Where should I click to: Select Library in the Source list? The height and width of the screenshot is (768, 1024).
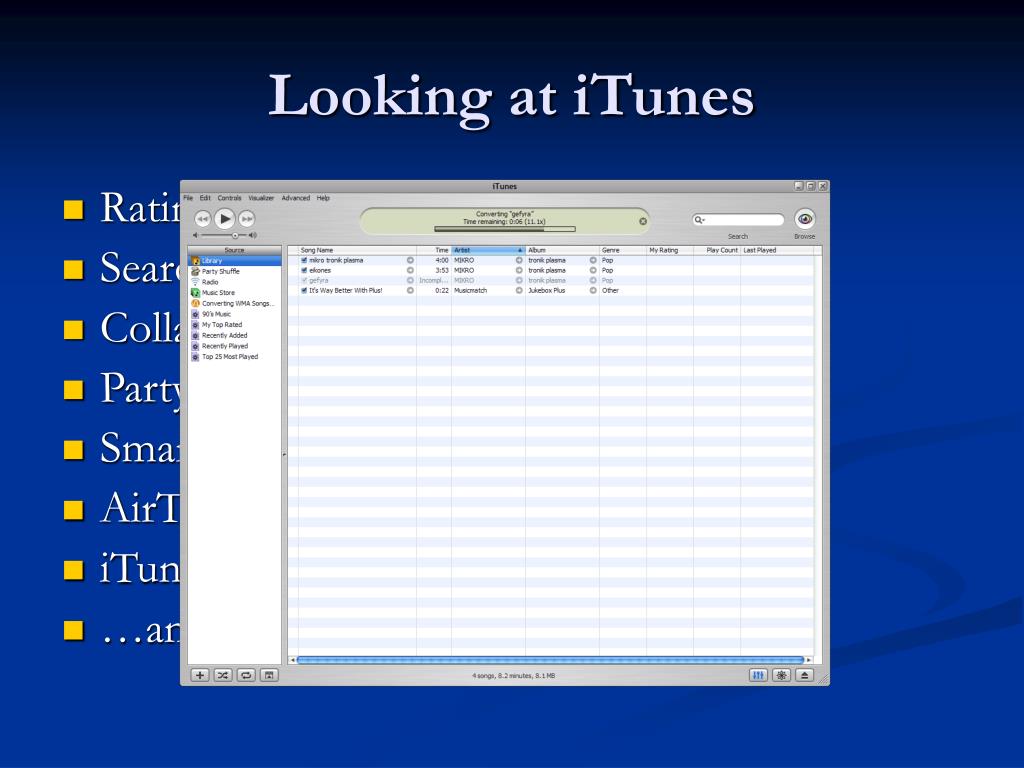tap(235, 261)
